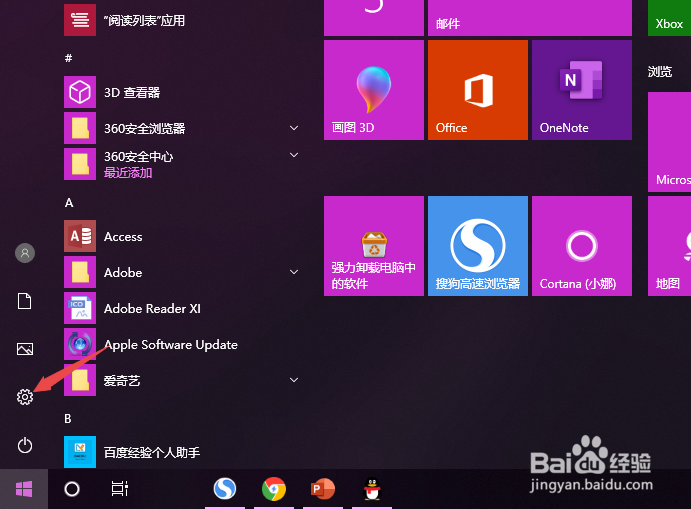Open Apple Software Update icon
The width and height of the screenshot is (691, 509).
[80, 344]
